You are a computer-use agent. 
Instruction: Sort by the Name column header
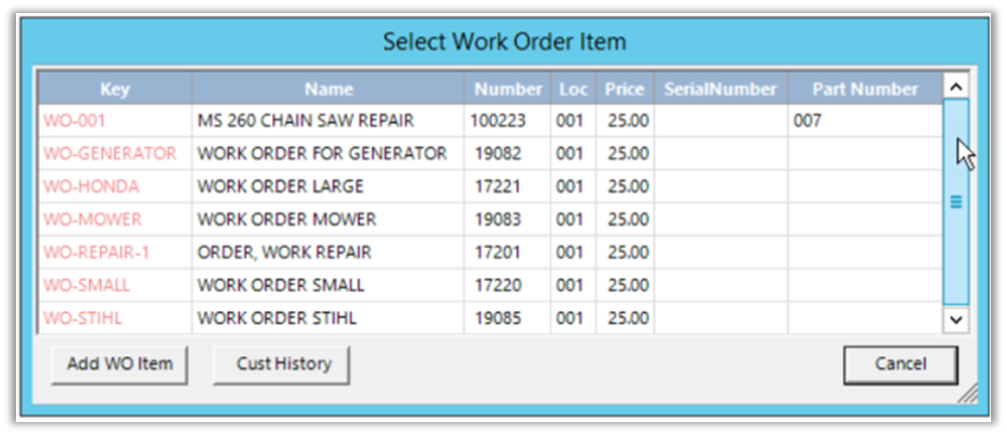(x=329, y=89)
